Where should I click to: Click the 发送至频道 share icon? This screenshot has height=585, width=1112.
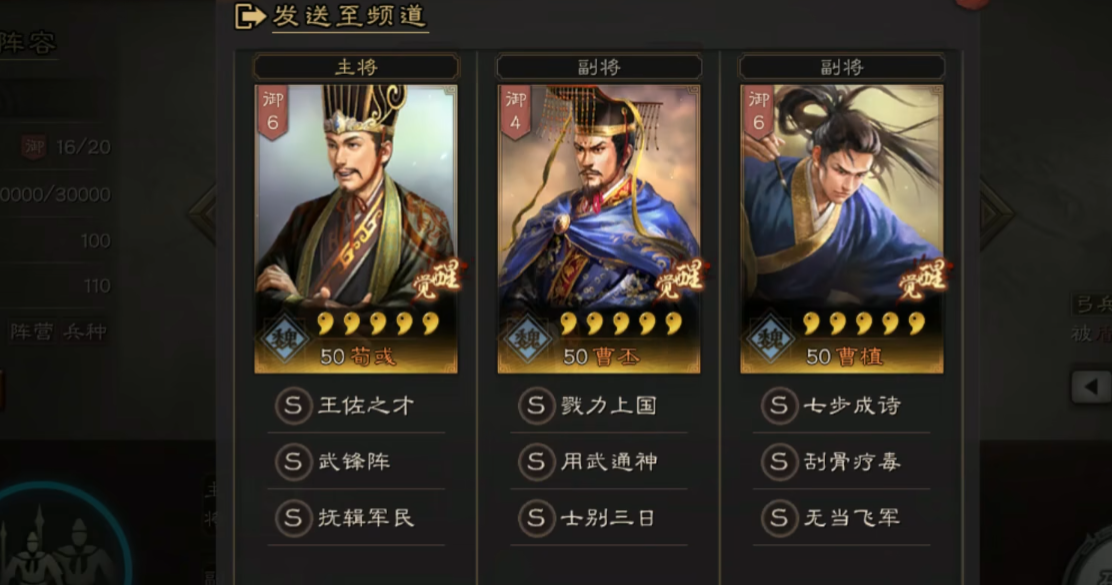tap(250, 16)
